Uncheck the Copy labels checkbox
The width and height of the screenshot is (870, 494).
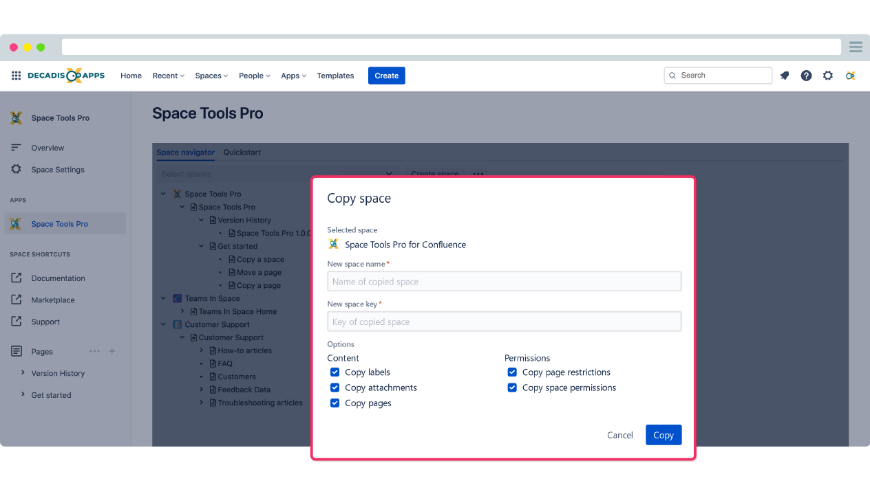click(x=335, y=372)
